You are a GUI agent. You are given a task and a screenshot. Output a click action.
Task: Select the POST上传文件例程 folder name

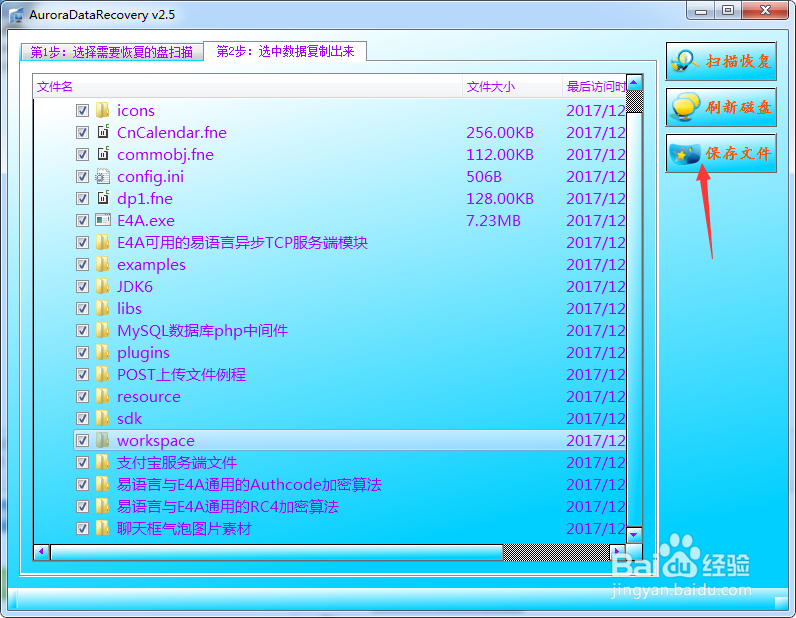pos(181,375)
